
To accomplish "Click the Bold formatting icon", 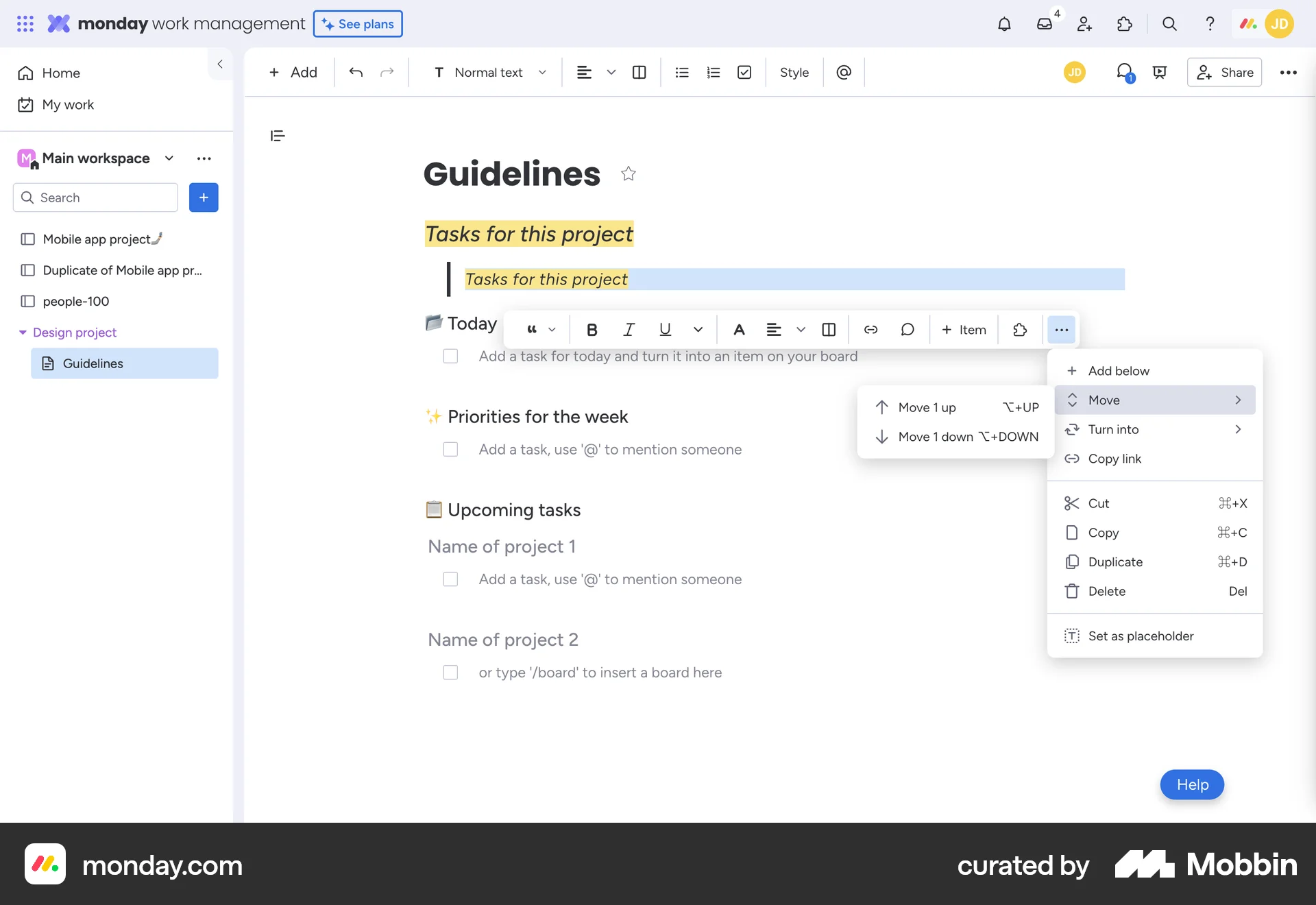I will 592,330.
